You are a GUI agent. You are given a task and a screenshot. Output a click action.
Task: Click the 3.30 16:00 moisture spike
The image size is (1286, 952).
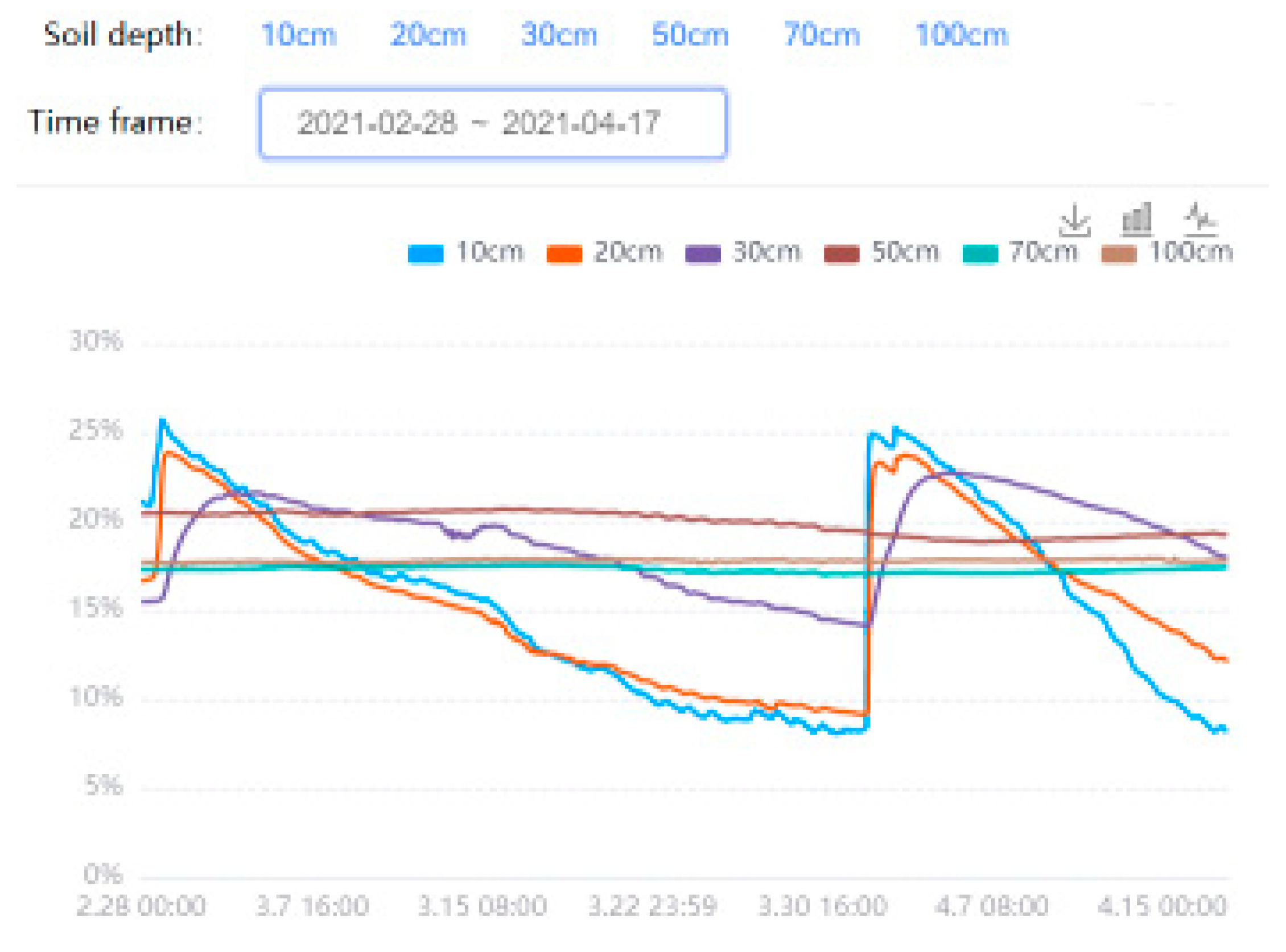[x=868, y=576]
